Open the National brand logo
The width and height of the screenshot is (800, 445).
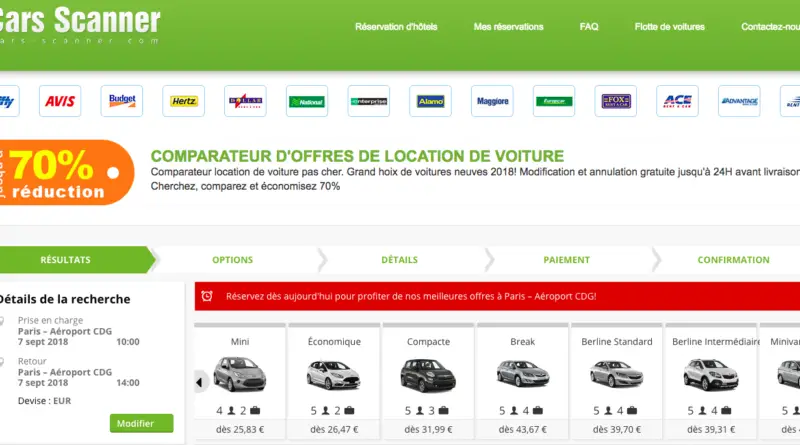(307, 101)
